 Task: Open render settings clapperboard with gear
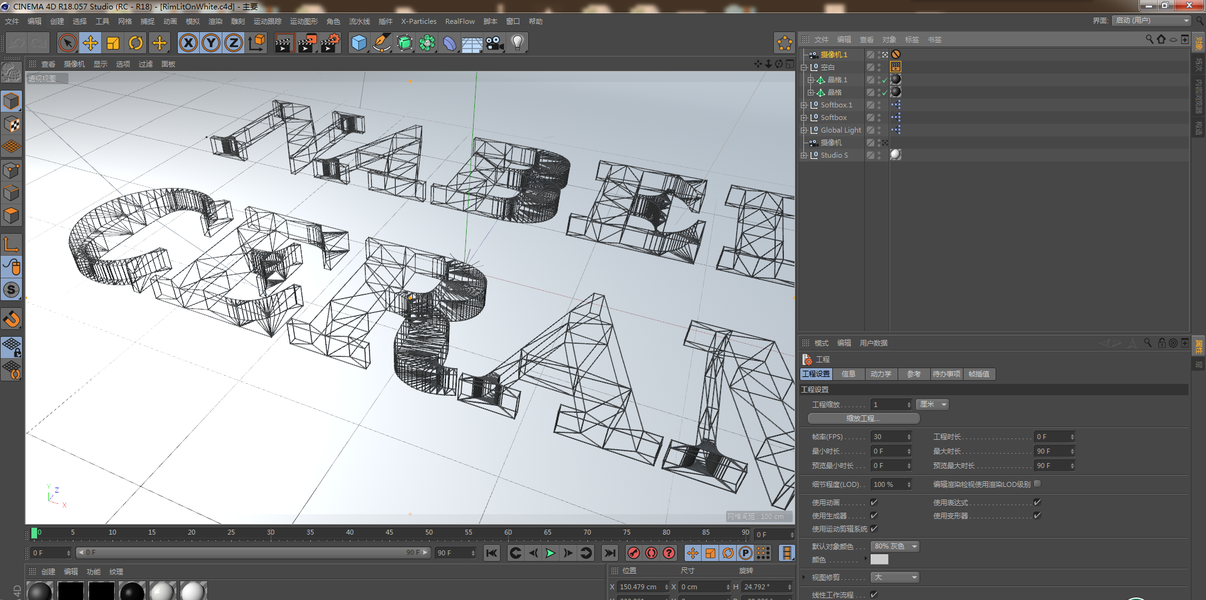pyautogui.click(x=330, y=43)
